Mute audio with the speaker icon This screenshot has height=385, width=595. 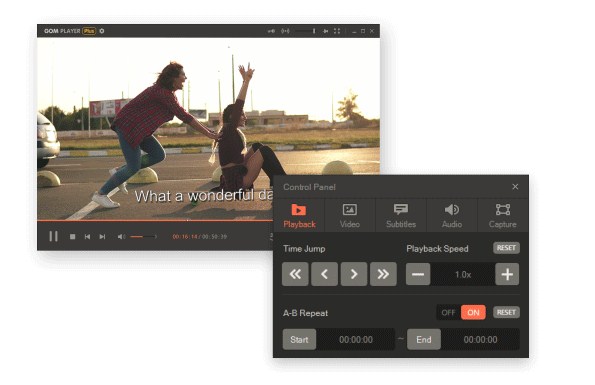pyautogui.click(x=121, y=237)
